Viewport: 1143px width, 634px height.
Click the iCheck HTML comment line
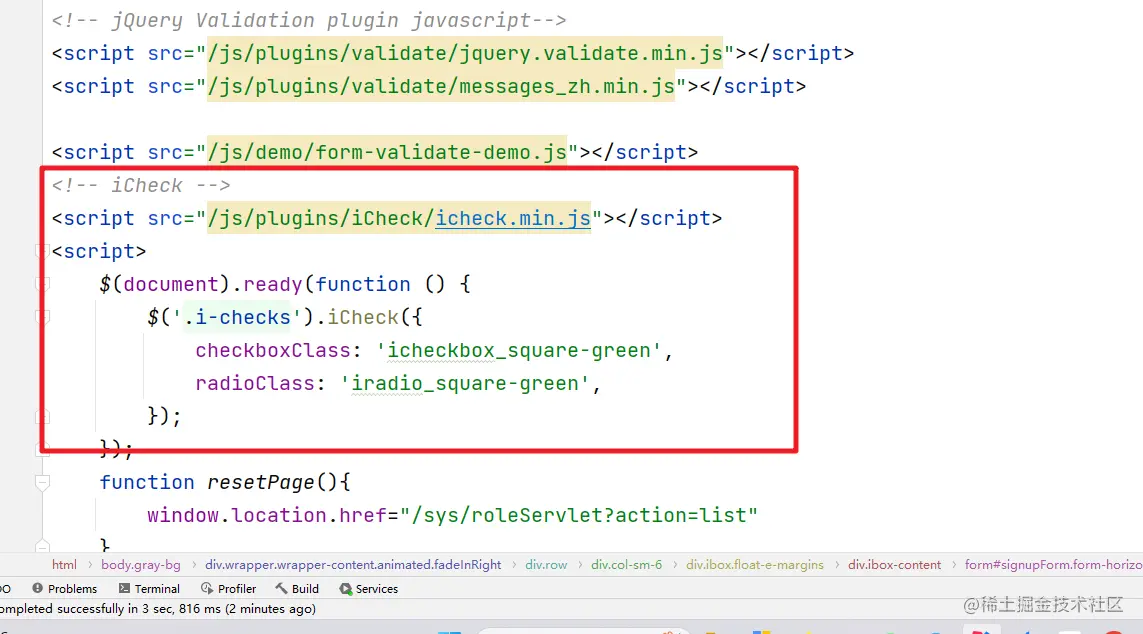141,185
